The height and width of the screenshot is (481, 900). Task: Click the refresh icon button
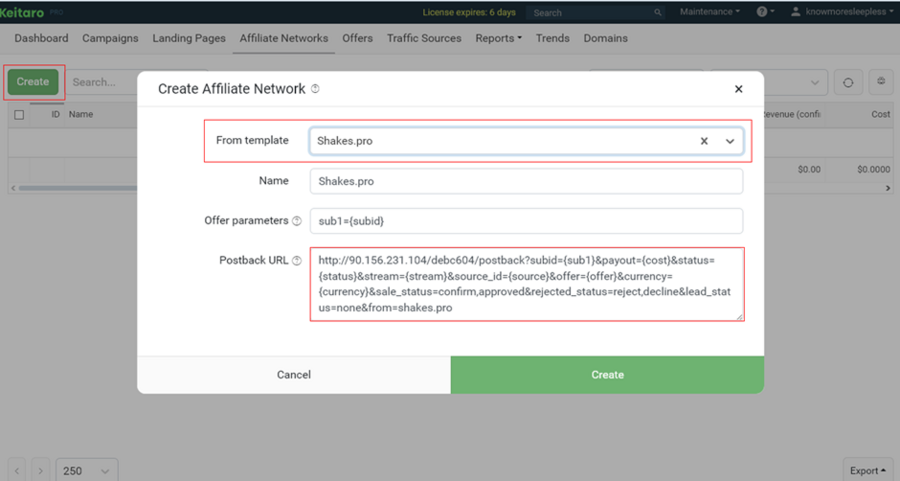coord(848,83)
